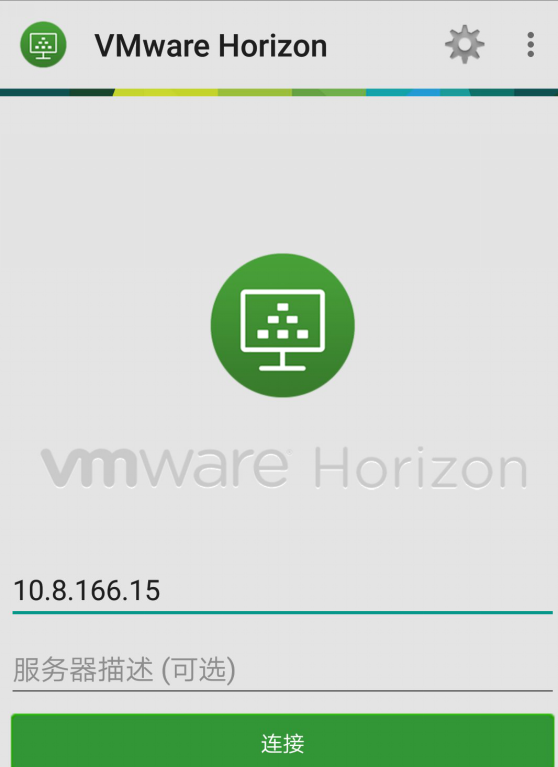Click the 连接 label text on the button

(283, 744)
